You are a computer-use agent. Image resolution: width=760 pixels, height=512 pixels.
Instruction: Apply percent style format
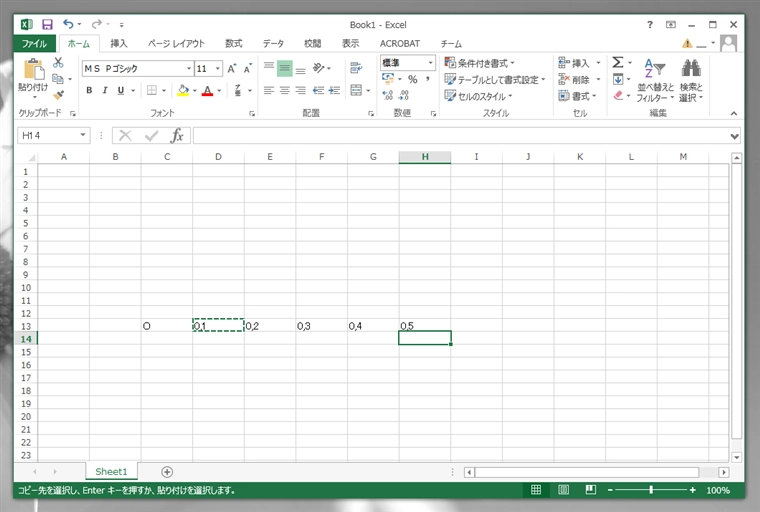click(412, 79)
